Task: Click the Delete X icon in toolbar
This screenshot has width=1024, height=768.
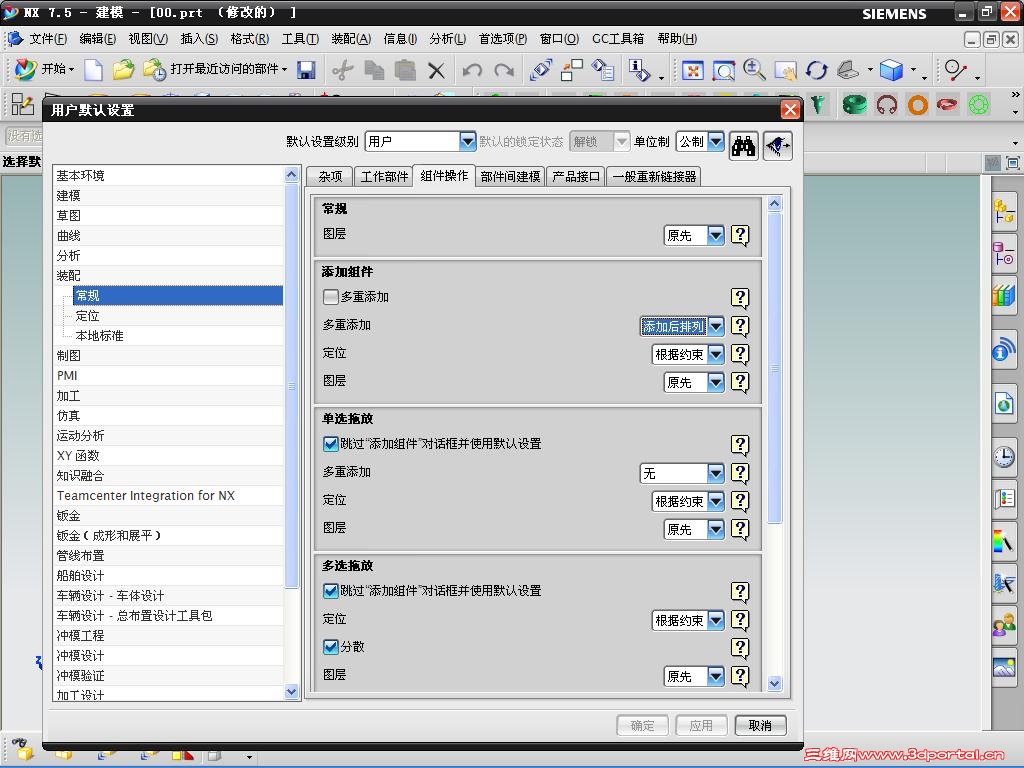Action: click(436, 70)
